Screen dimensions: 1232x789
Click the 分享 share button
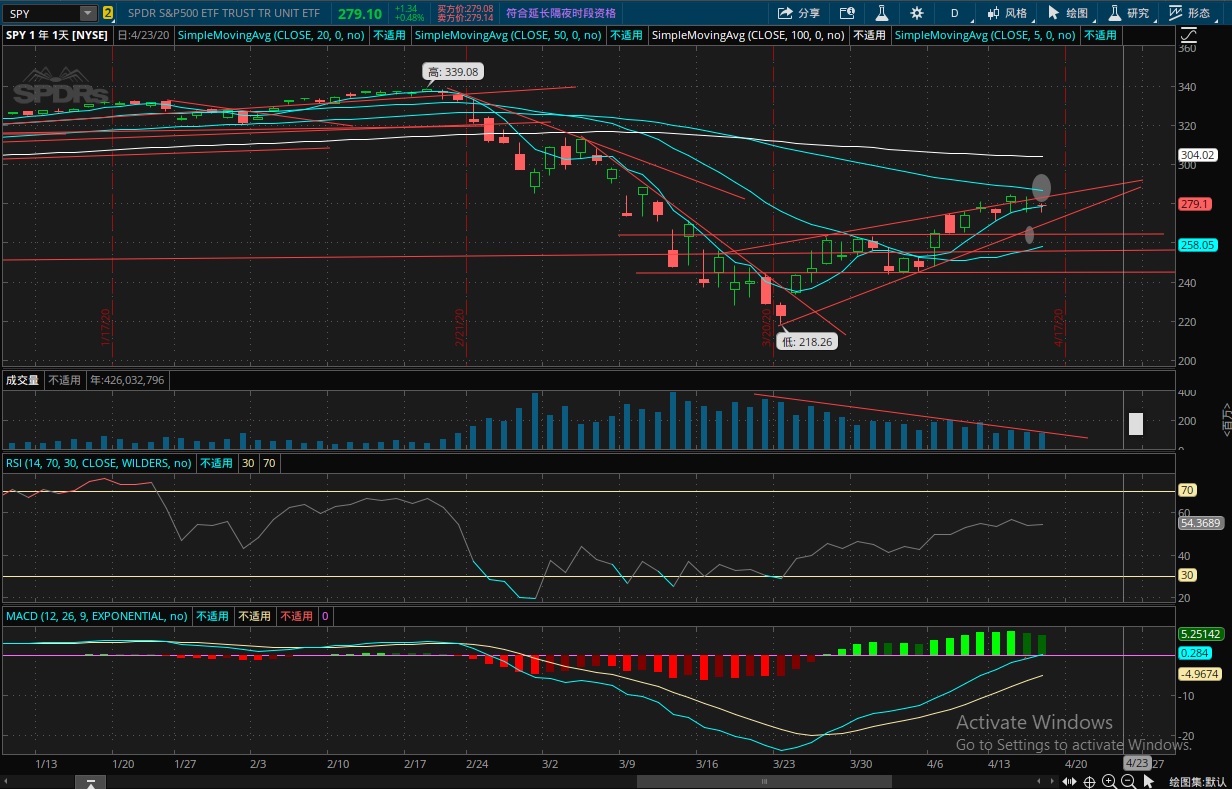click(799, 13)
